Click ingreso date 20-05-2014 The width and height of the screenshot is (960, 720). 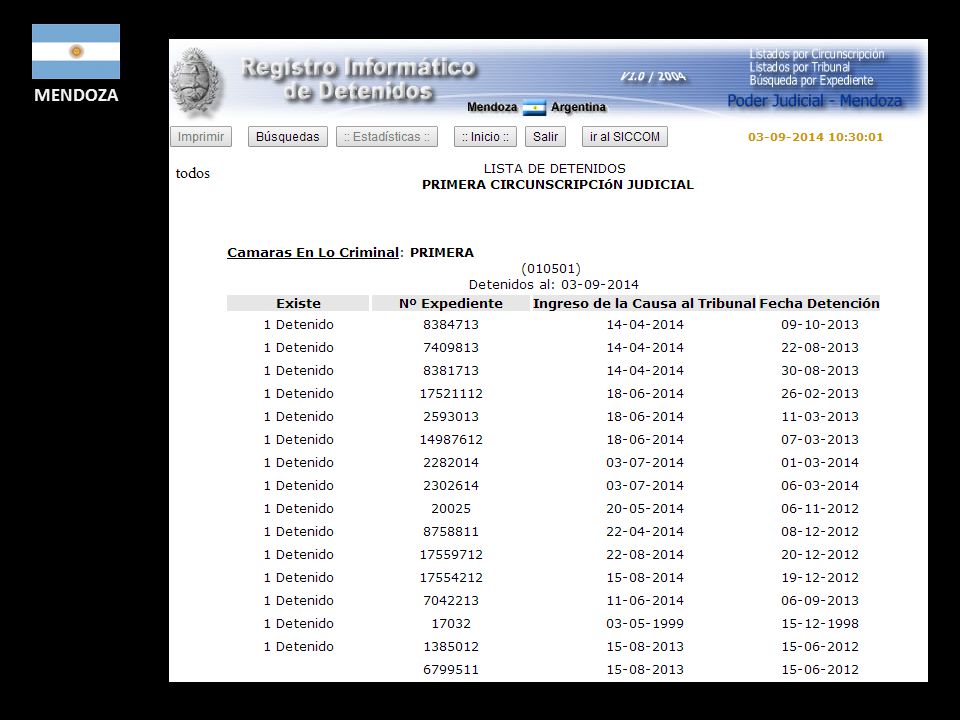[645, 508]
